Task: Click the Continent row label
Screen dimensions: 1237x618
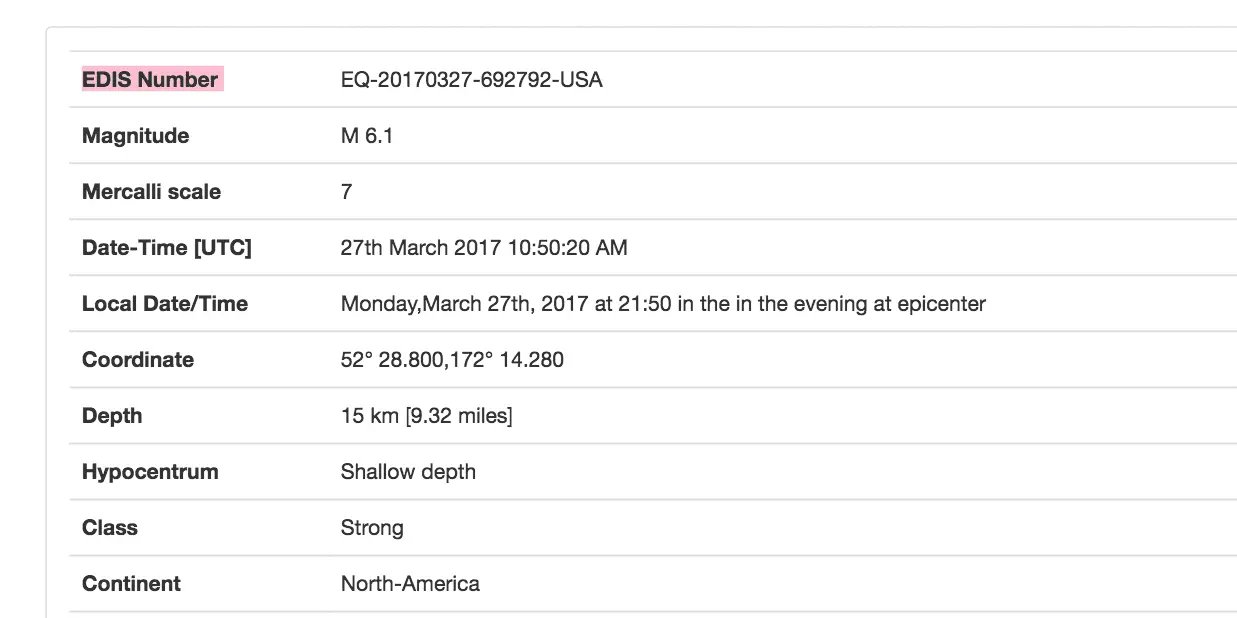Action: coord(131,584)
